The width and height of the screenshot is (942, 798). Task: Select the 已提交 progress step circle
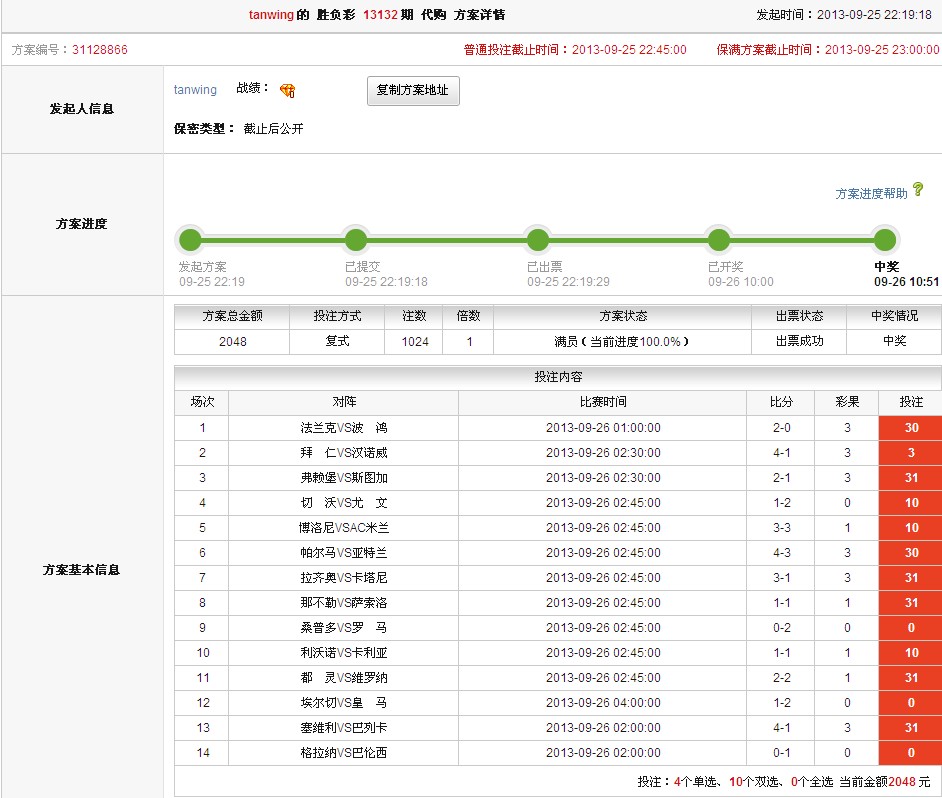click(x=355, y=240)
